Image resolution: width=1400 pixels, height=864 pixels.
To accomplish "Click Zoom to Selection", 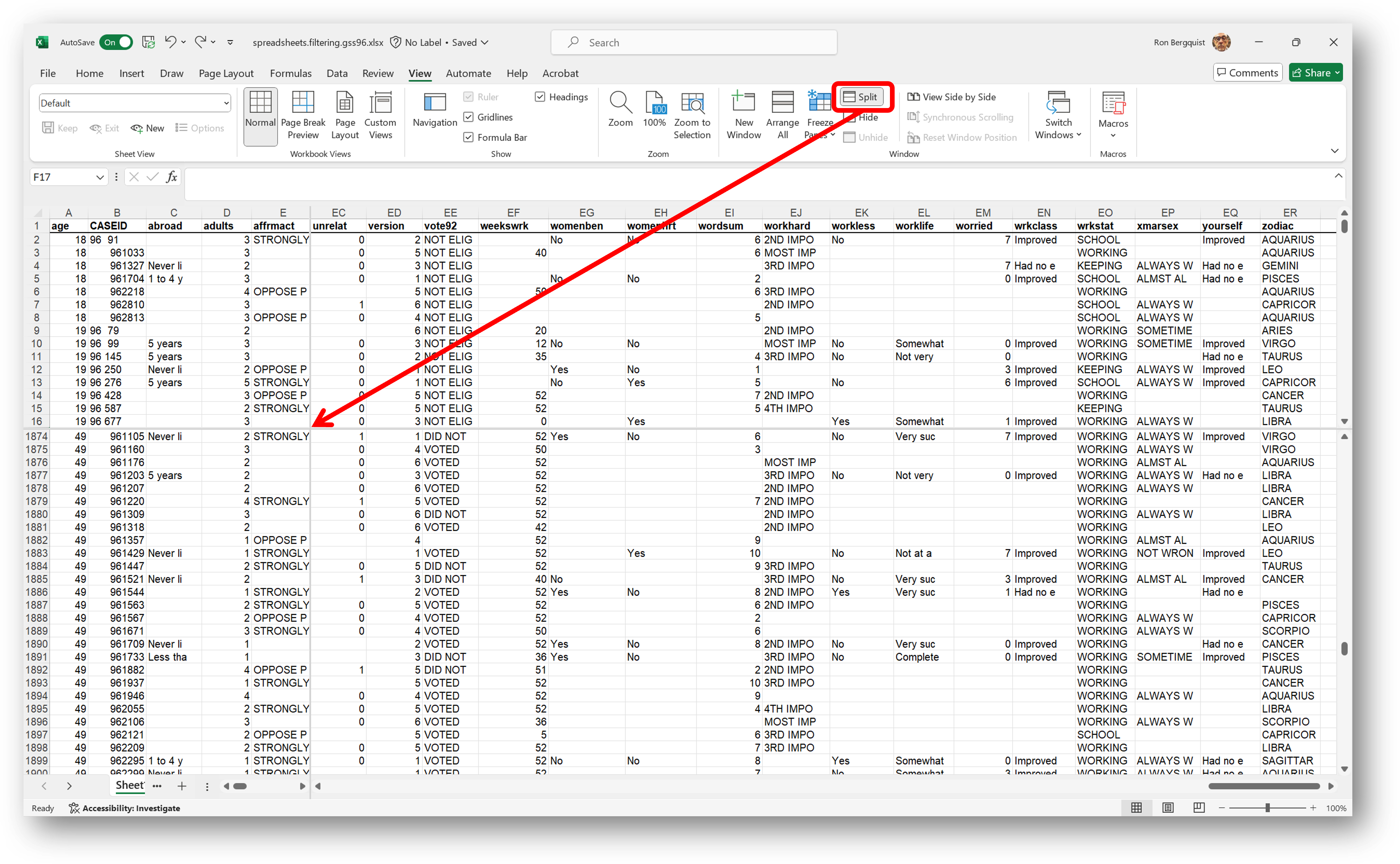I will point(692,114).
